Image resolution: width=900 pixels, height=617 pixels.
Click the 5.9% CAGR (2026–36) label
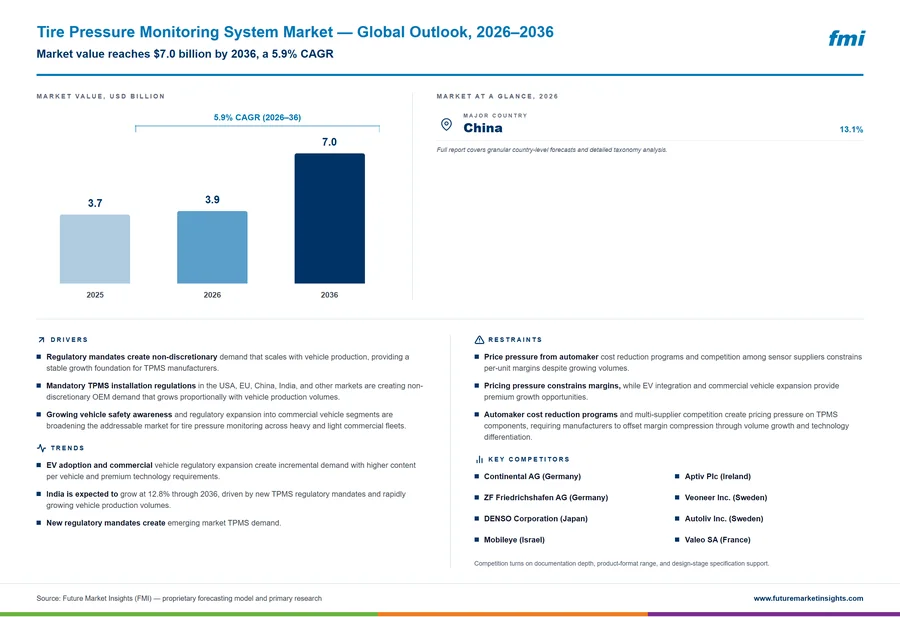click(x=257, y=117)
